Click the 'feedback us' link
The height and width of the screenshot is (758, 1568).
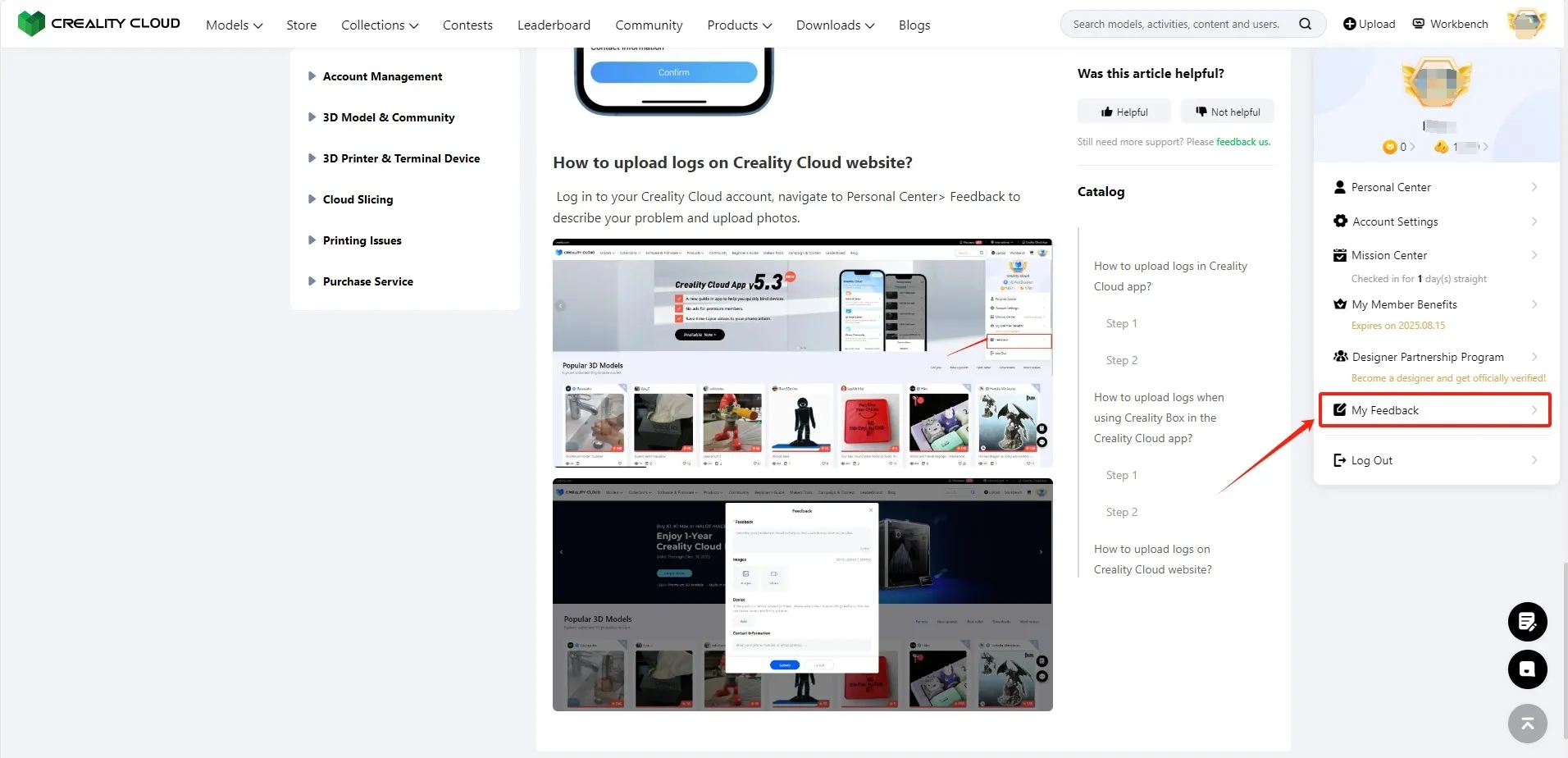(1242, 142)
